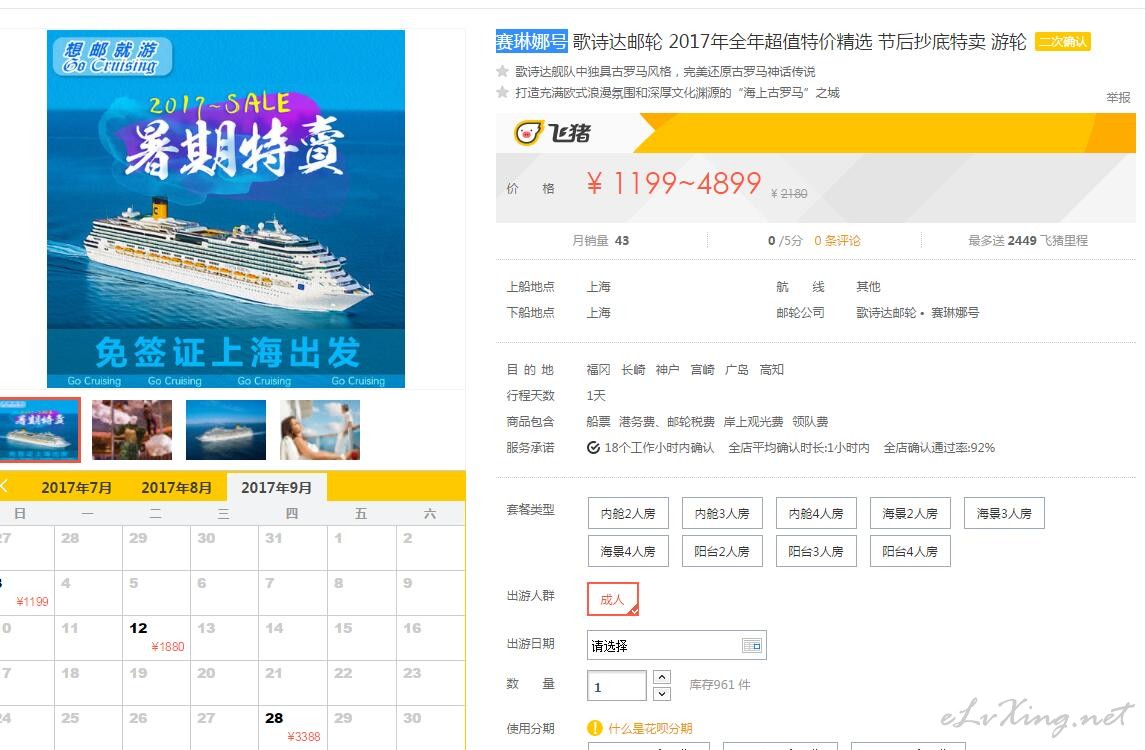Click the checkmark icon beside 18-hour confirmation
This screenshot has width=1145, height=750.
tap(593, 448)
